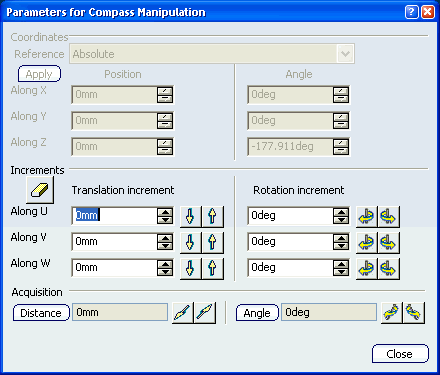Click the Apply coordinates button
Viewport: 440px width, 375px height.
pyautogui.click(x=39, y=74)
